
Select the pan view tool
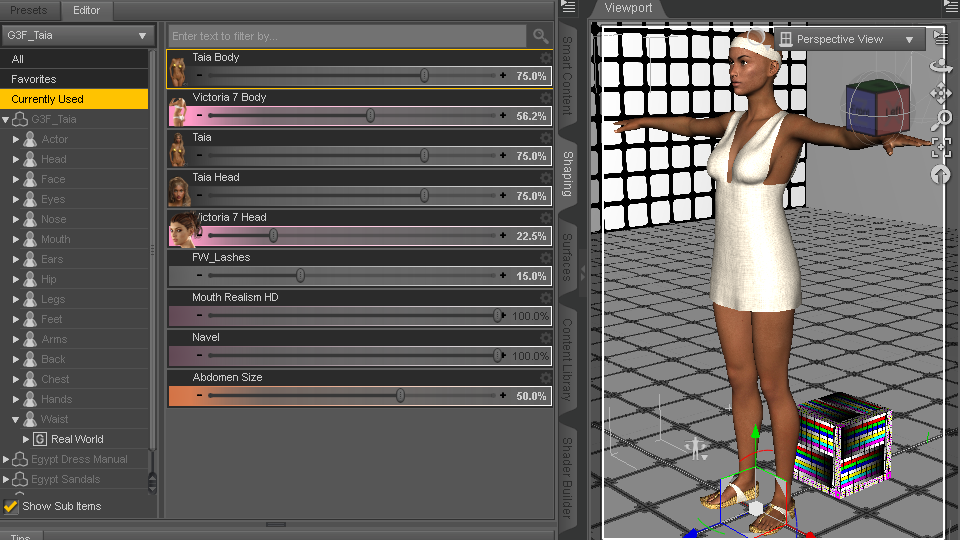pos(940,93)
